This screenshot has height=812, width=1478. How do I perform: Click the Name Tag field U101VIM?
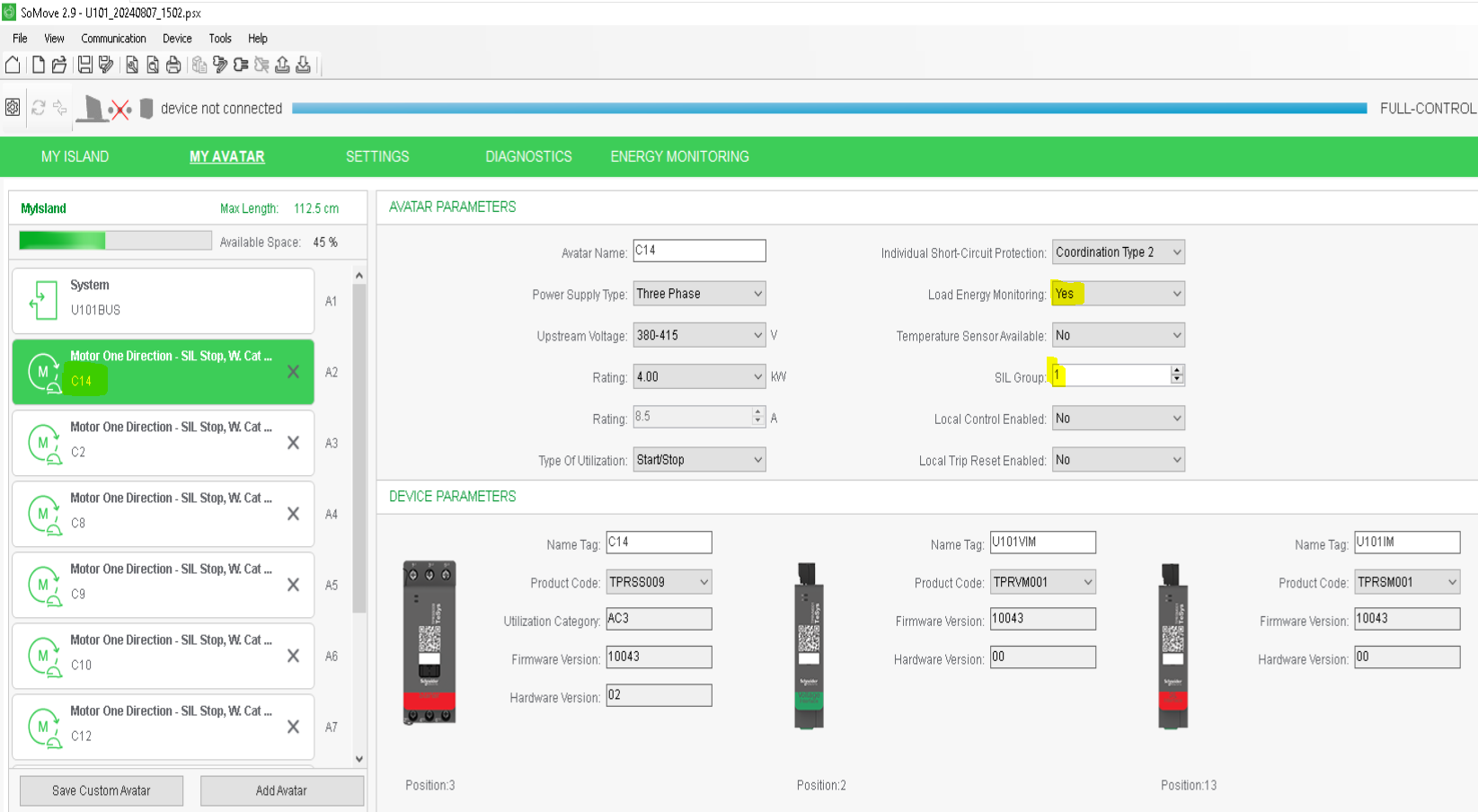coord(1043,543)
